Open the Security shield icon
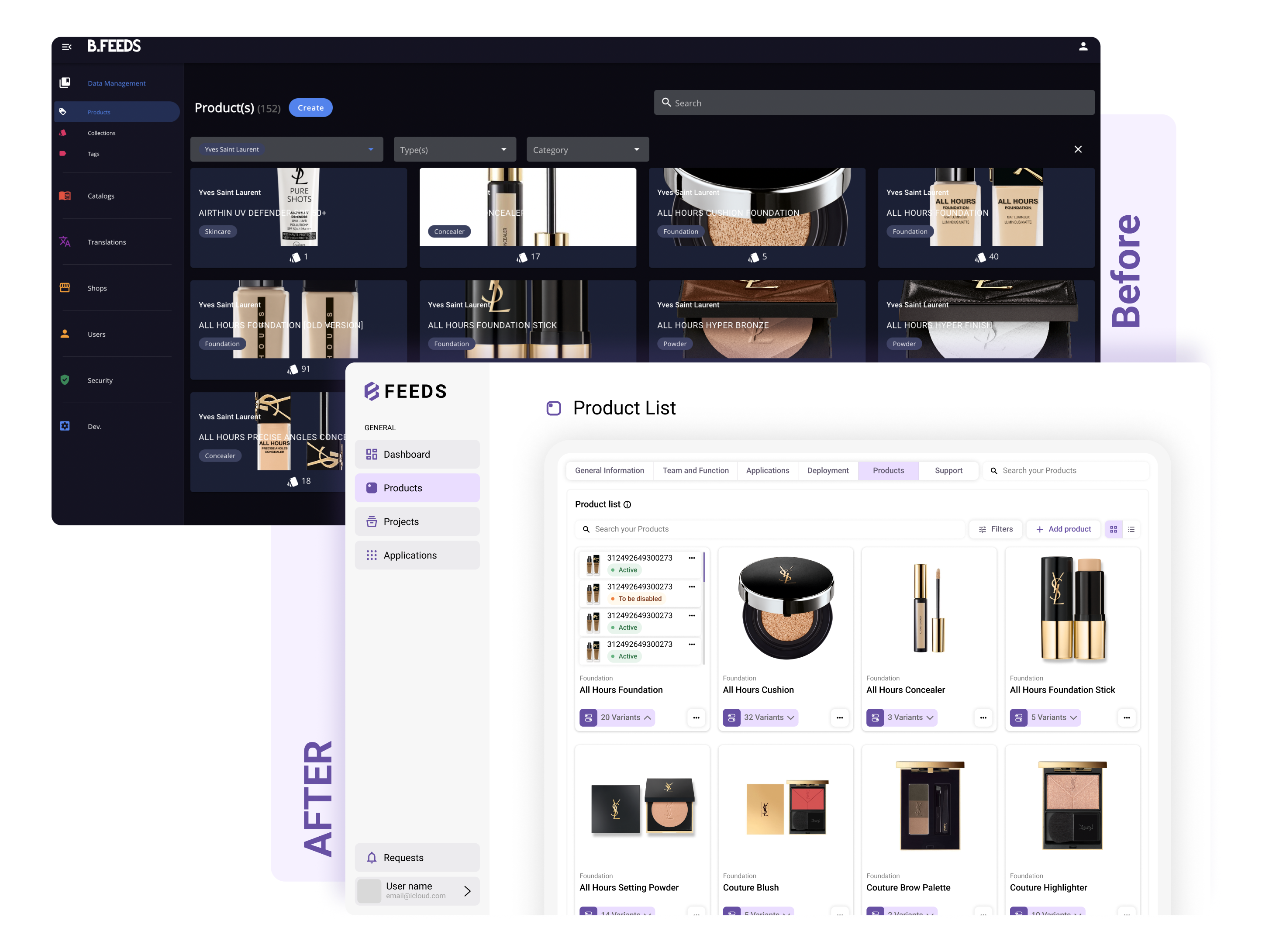This screenshot has height=952, width=1262. pyautogui.click(x=65, y=380)
